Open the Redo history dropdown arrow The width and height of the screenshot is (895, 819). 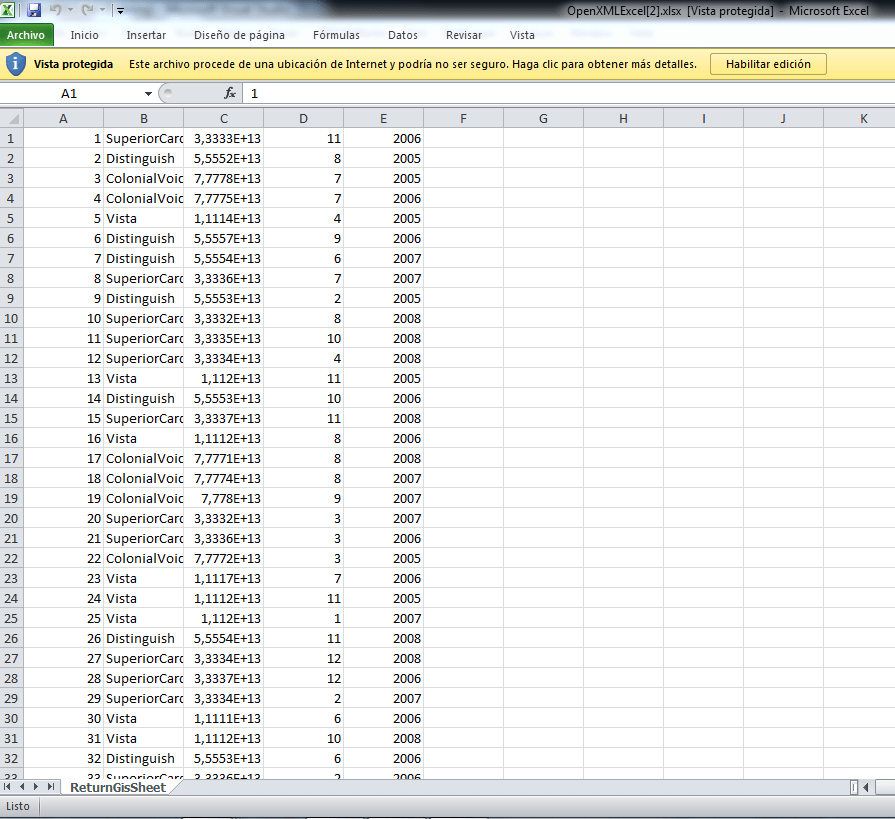point(102,10)
